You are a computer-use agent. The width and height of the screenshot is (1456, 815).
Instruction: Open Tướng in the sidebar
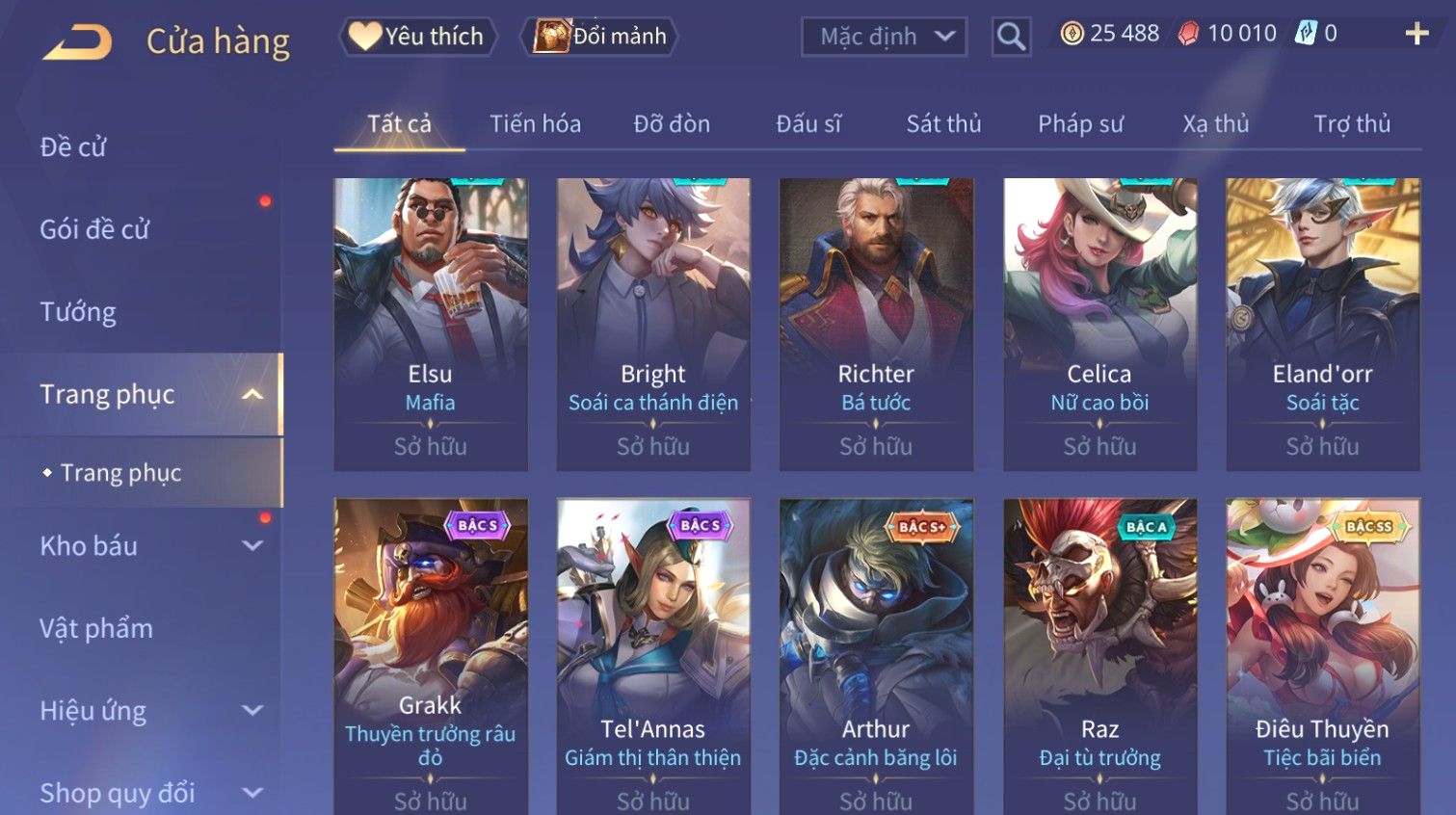(78, 312)
